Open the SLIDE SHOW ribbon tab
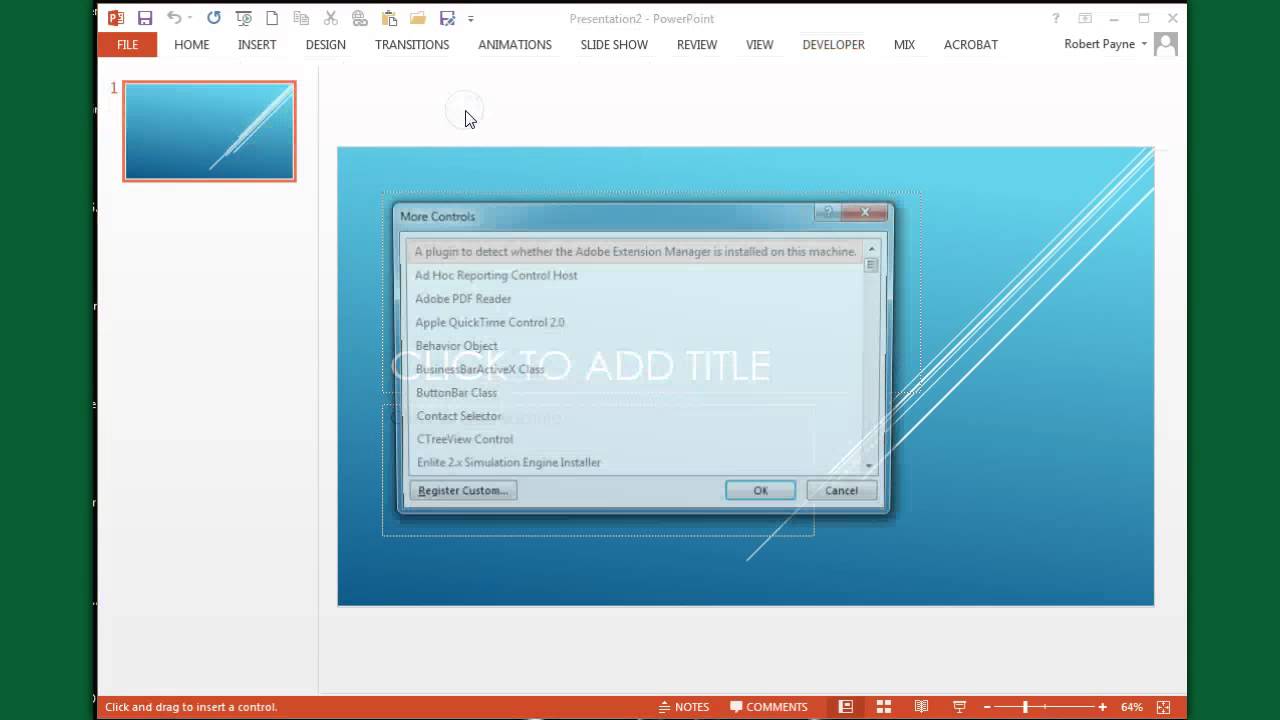The image size is (1280, 720). click(x=614, y=45)
